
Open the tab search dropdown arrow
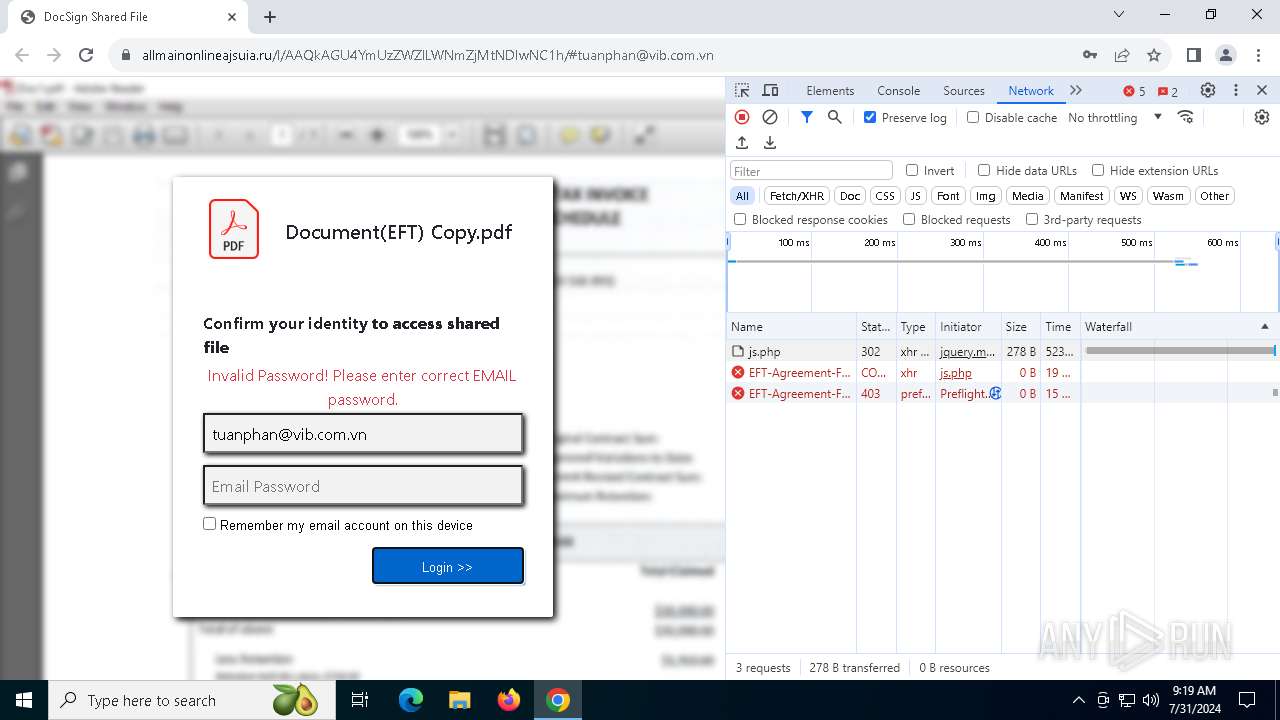coord(1119,15)
